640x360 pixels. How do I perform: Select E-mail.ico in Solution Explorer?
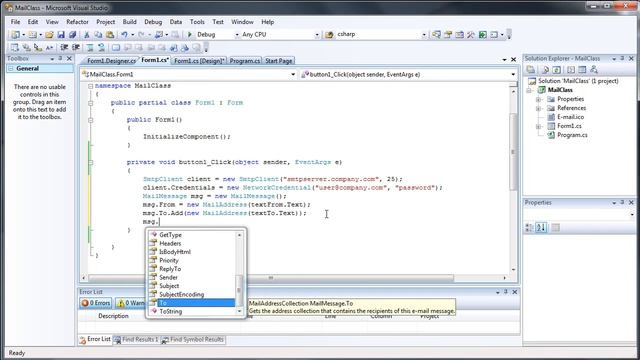pyautogui.click(x=570, y=117)
